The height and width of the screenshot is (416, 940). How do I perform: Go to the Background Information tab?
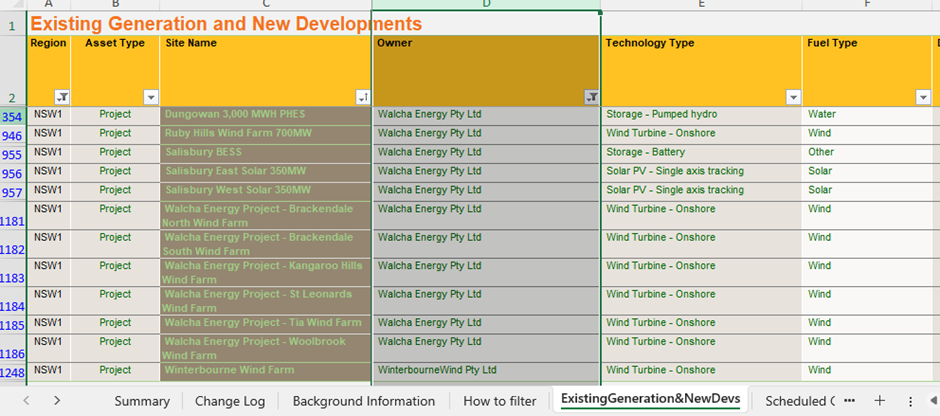tap(364, 401)
